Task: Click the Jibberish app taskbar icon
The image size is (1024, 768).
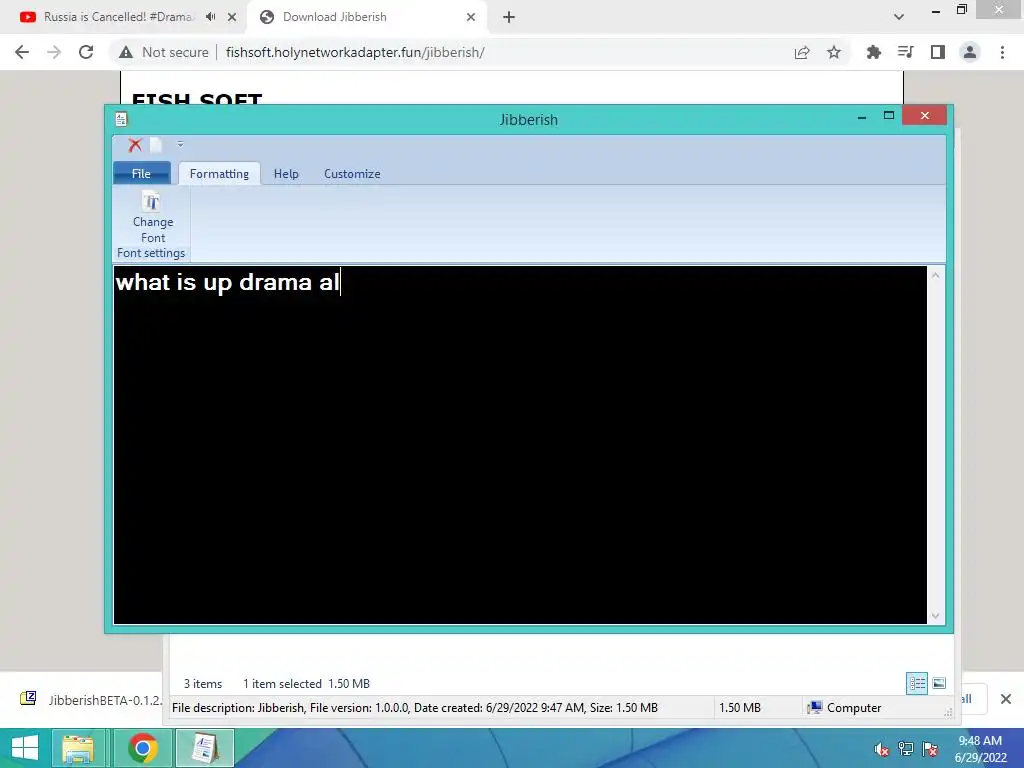Action: click(x=204, y=748)
